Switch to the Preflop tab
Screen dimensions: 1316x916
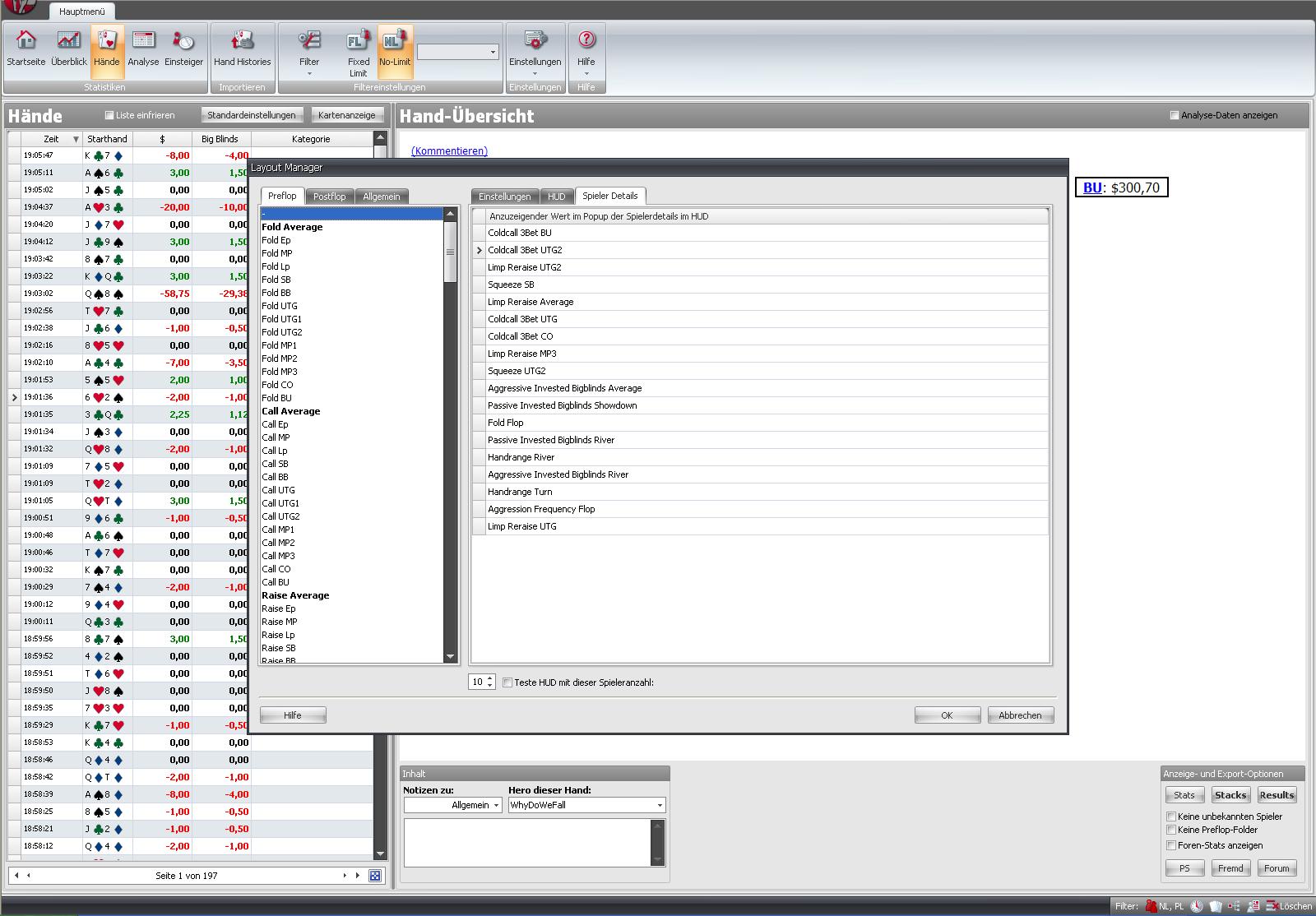click(282, 196)
